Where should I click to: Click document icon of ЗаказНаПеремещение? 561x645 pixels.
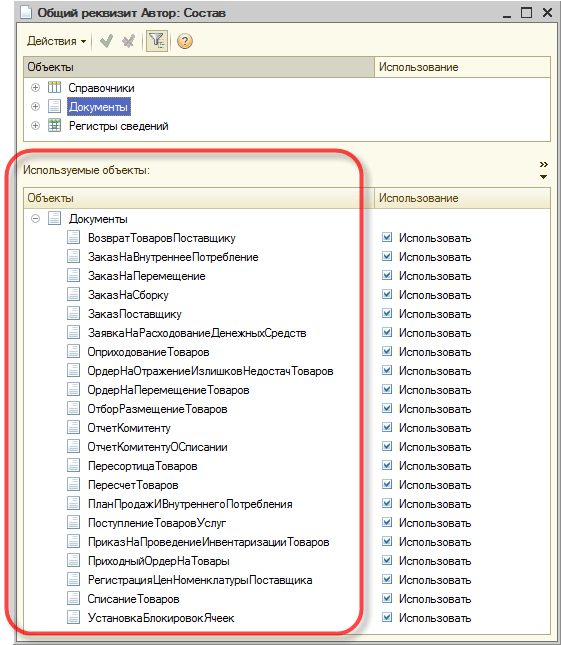pyautogui.click(x=73, y=275)
